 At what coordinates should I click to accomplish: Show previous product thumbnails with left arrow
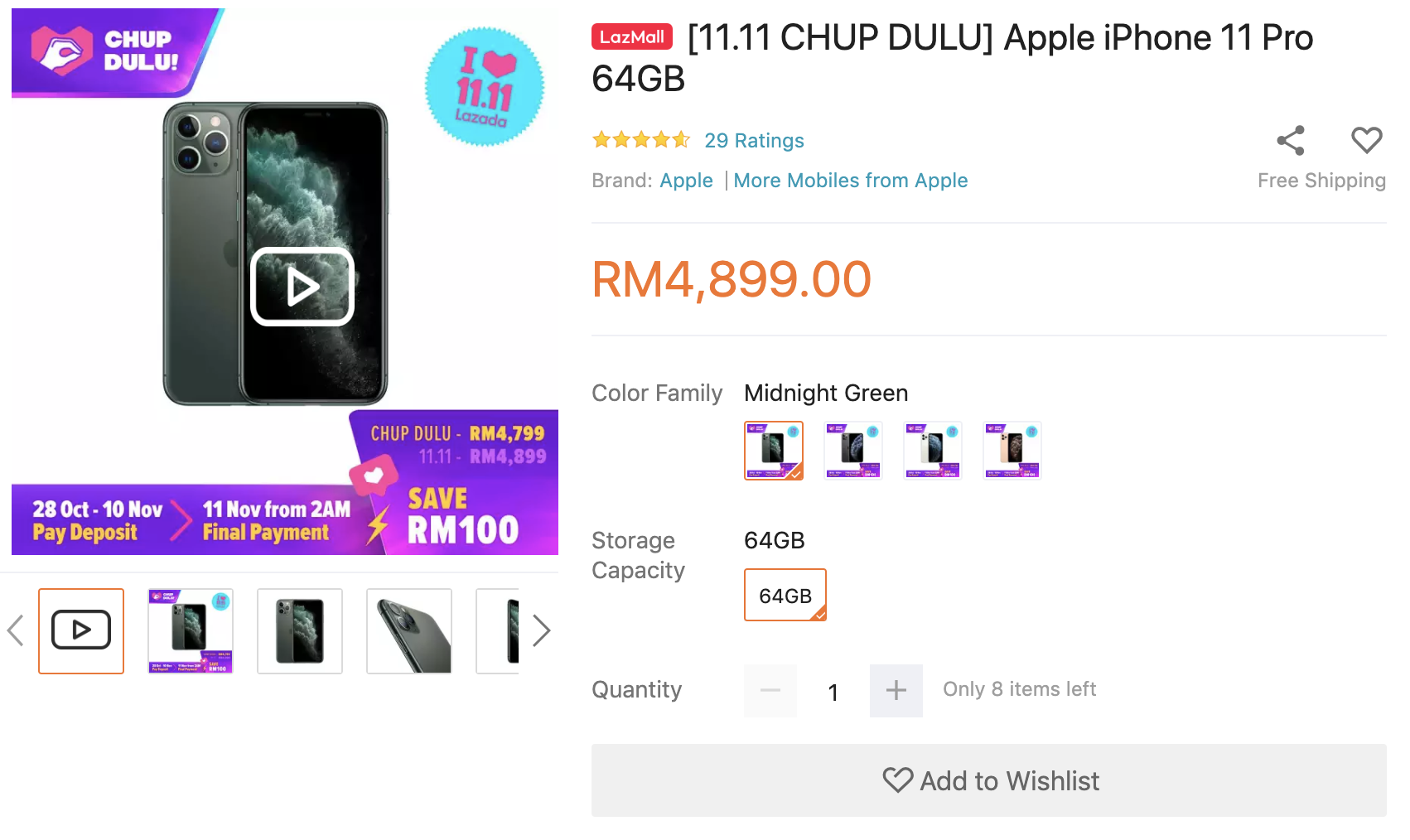point(15,630)
